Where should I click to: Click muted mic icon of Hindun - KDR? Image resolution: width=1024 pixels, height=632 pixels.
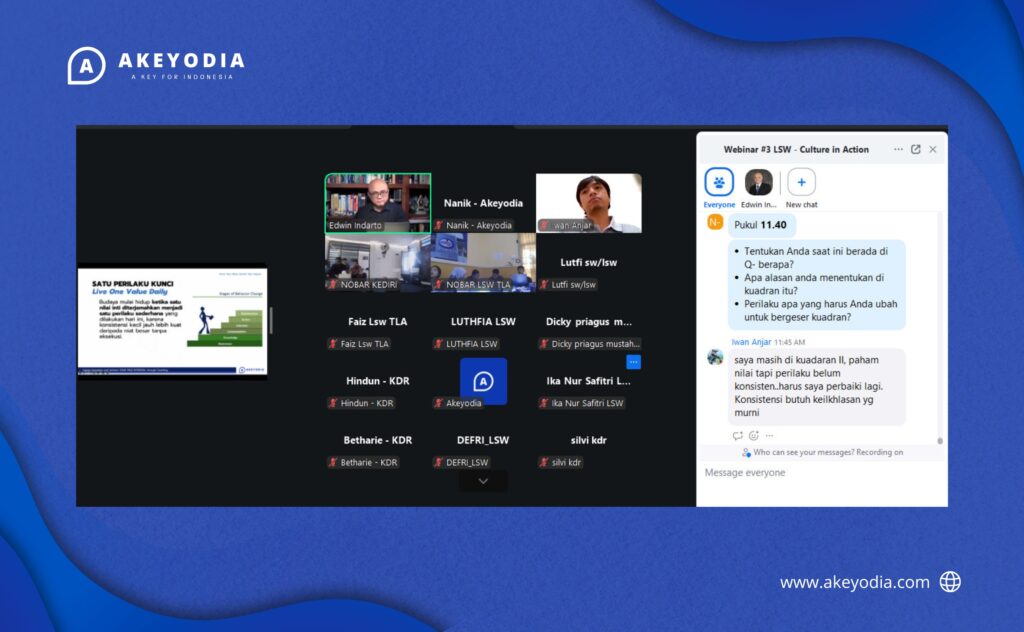click(333, 403)
